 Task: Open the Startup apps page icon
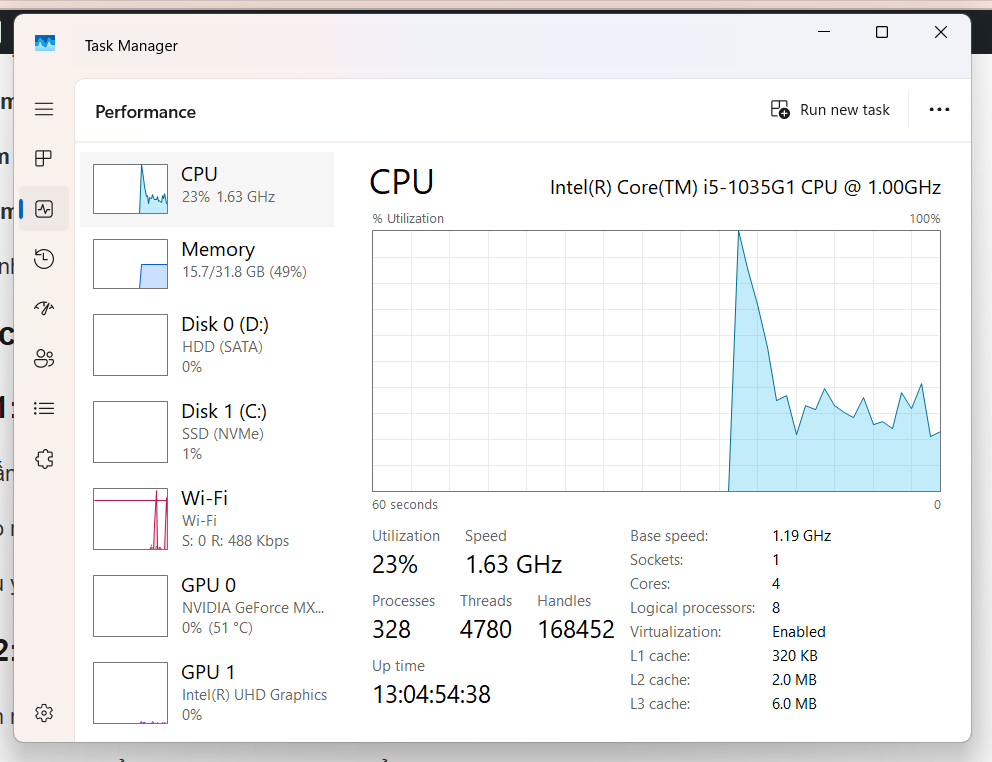click(x=44, y=309)
